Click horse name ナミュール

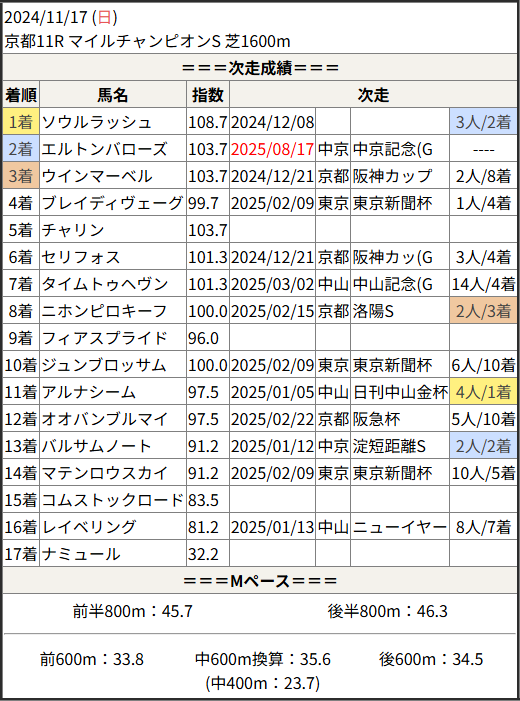[x=80, y=554]
